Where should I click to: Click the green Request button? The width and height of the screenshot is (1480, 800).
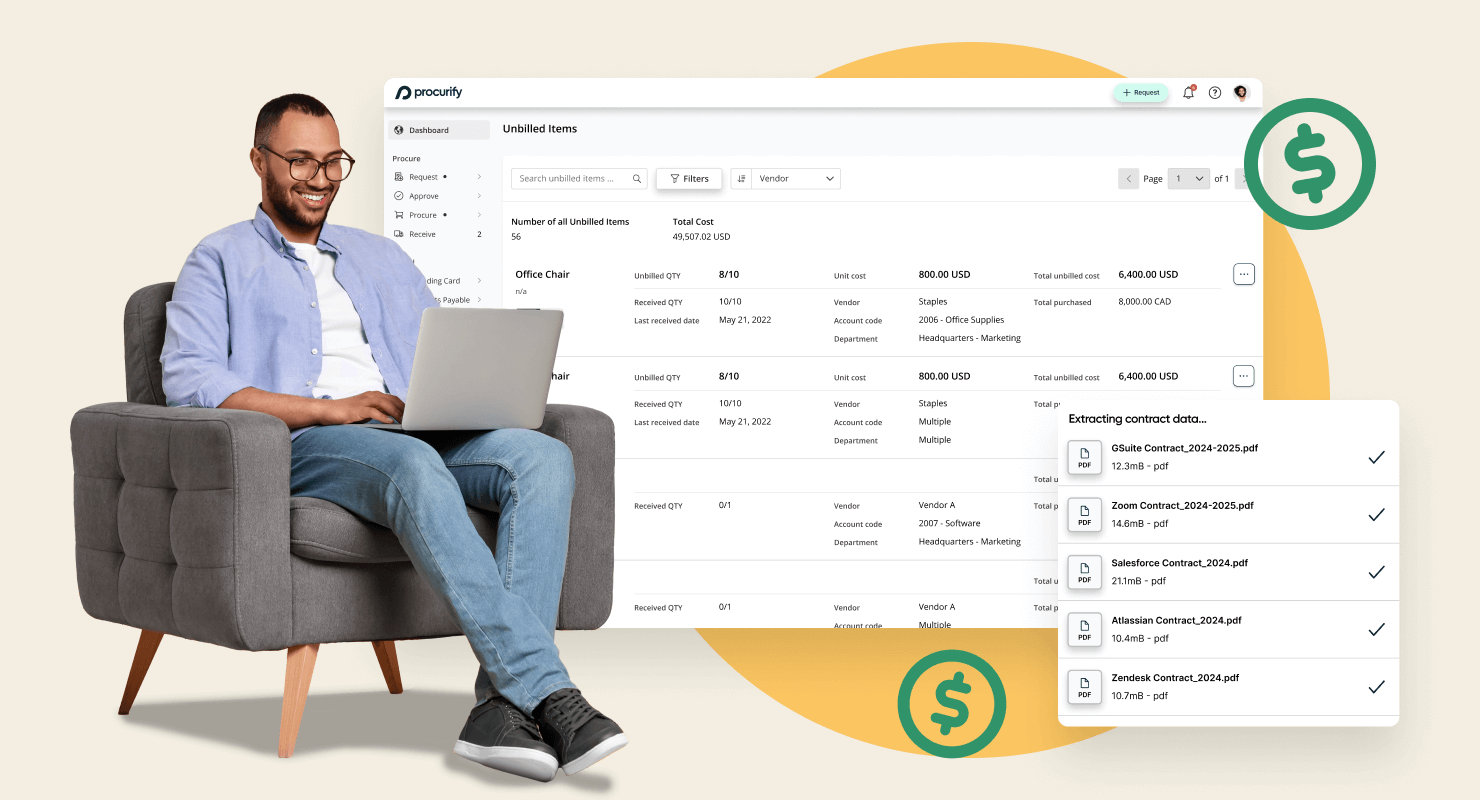pos(1141,92)
